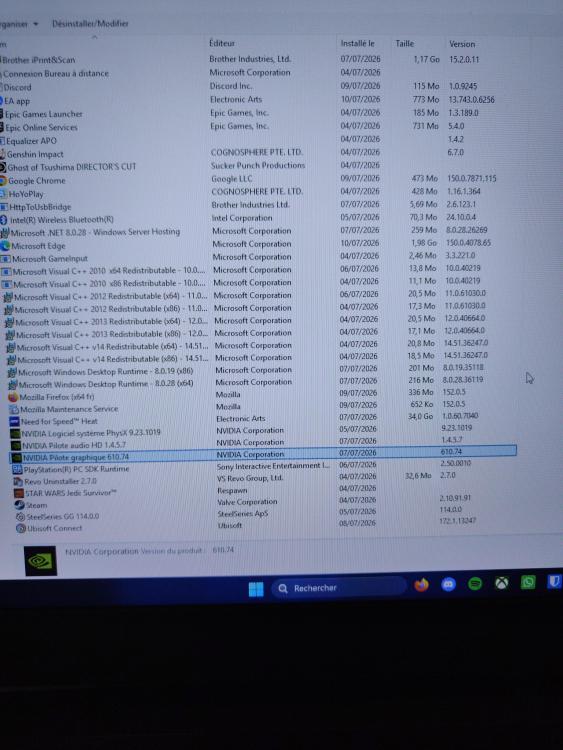Click the Rechercher taskbar search box
Screen dimensions: 563x750
pos(339,588)
